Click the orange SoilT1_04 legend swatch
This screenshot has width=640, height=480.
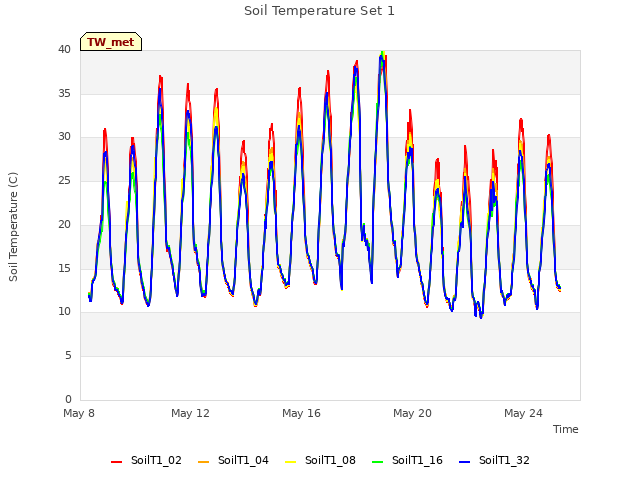click(x=203, y=462)
